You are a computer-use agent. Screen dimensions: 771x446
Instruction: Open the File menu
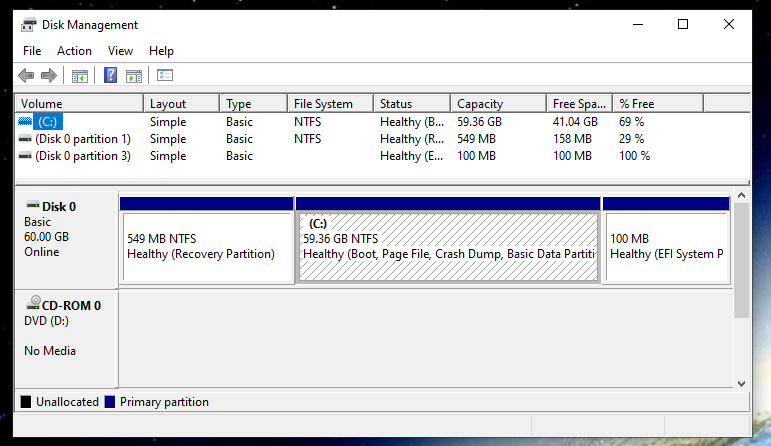click(x=32, y=51)
